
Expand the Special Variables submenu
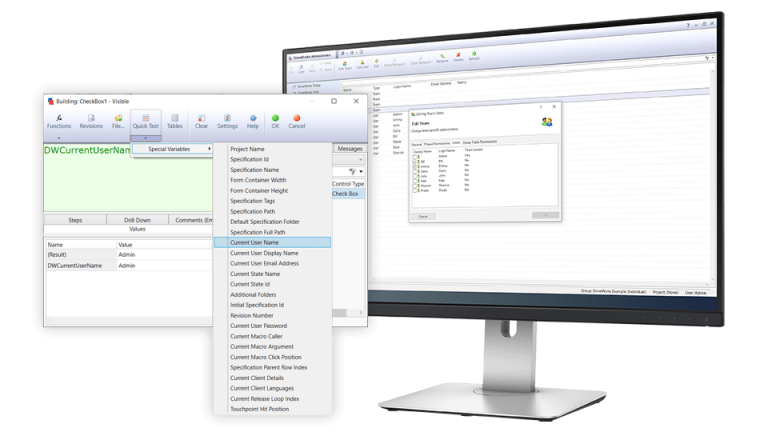[x=171, y=149]
